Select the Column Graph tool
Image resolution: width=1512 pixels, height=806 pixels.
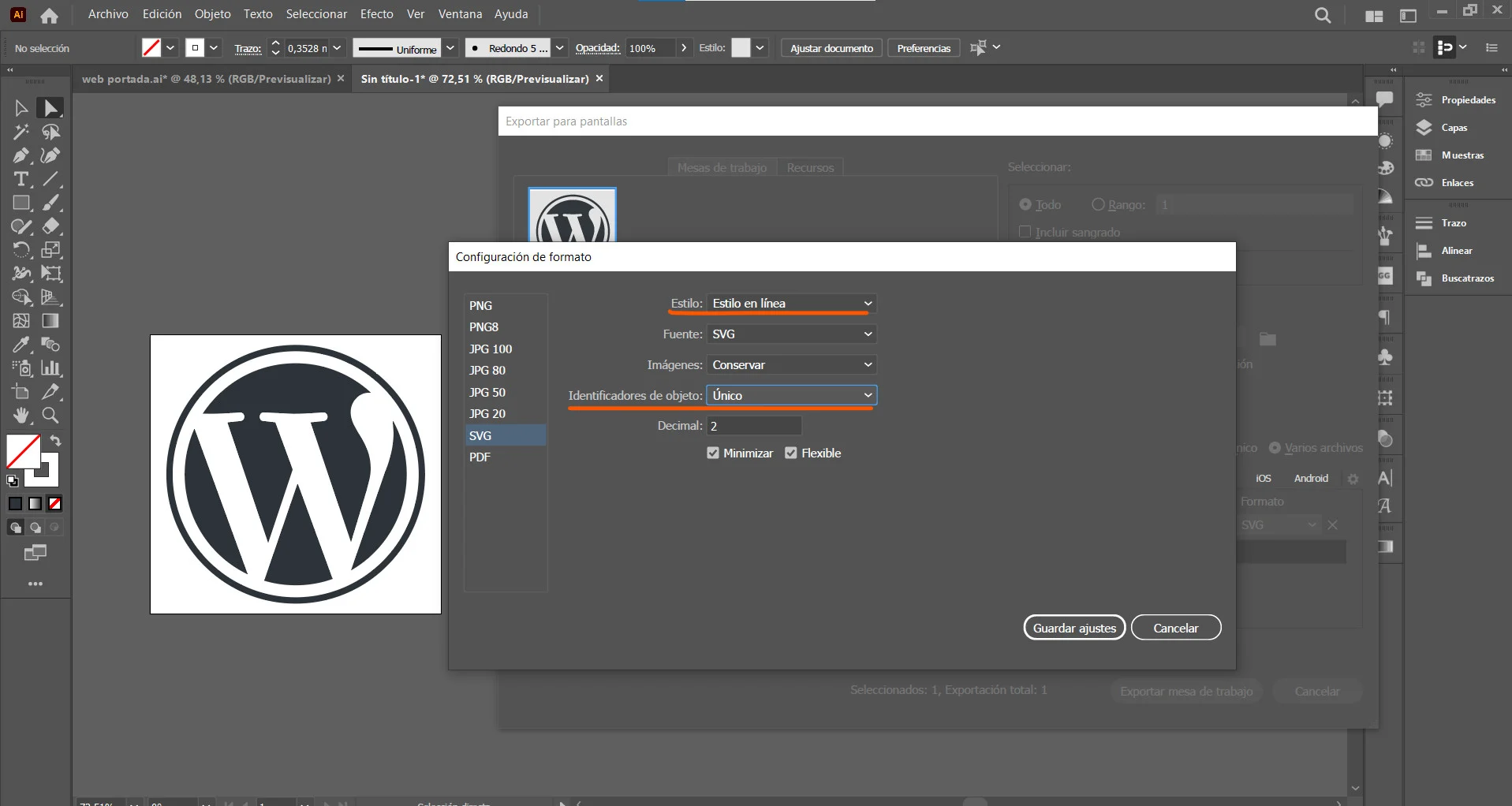point(51,368)
